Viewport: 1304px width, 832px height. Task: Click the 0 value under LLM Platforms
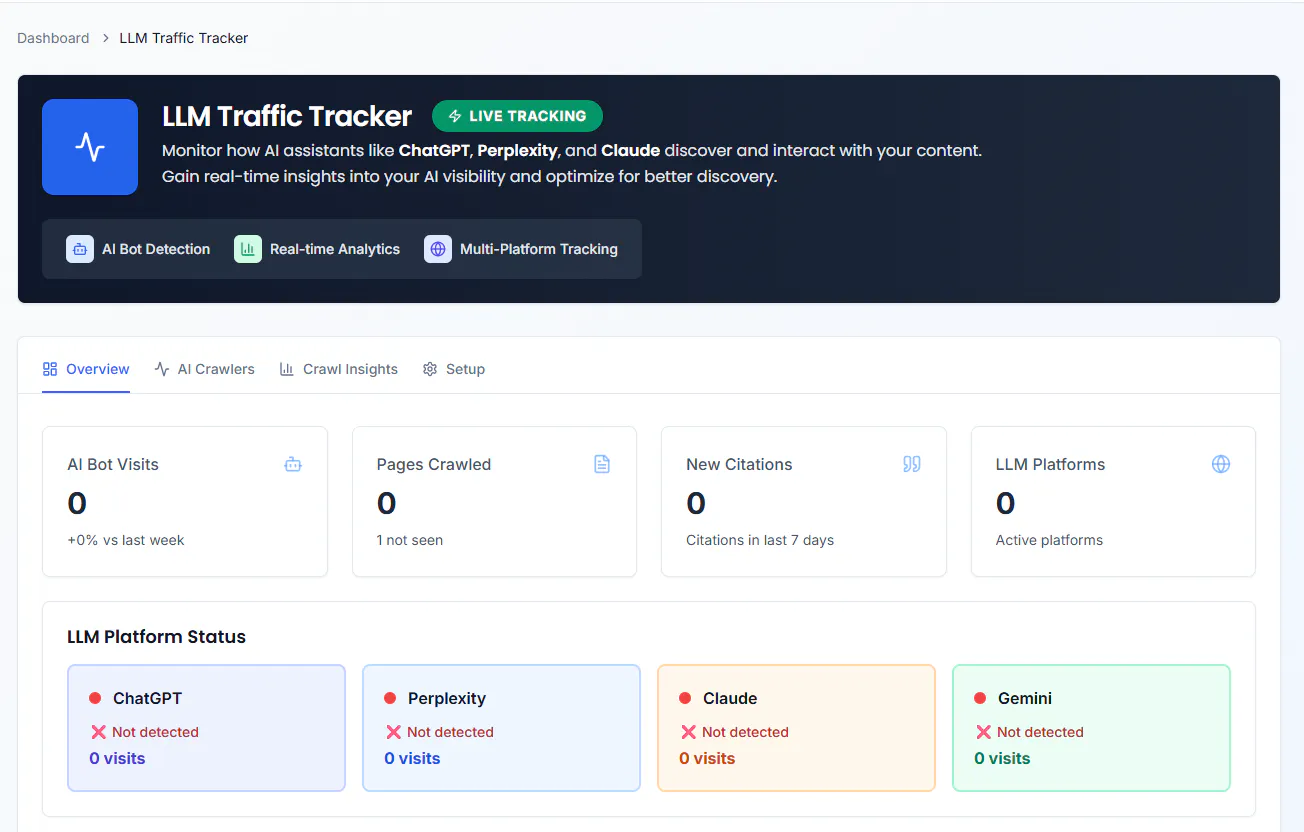pyautogui.click(x=1006, y=503)
